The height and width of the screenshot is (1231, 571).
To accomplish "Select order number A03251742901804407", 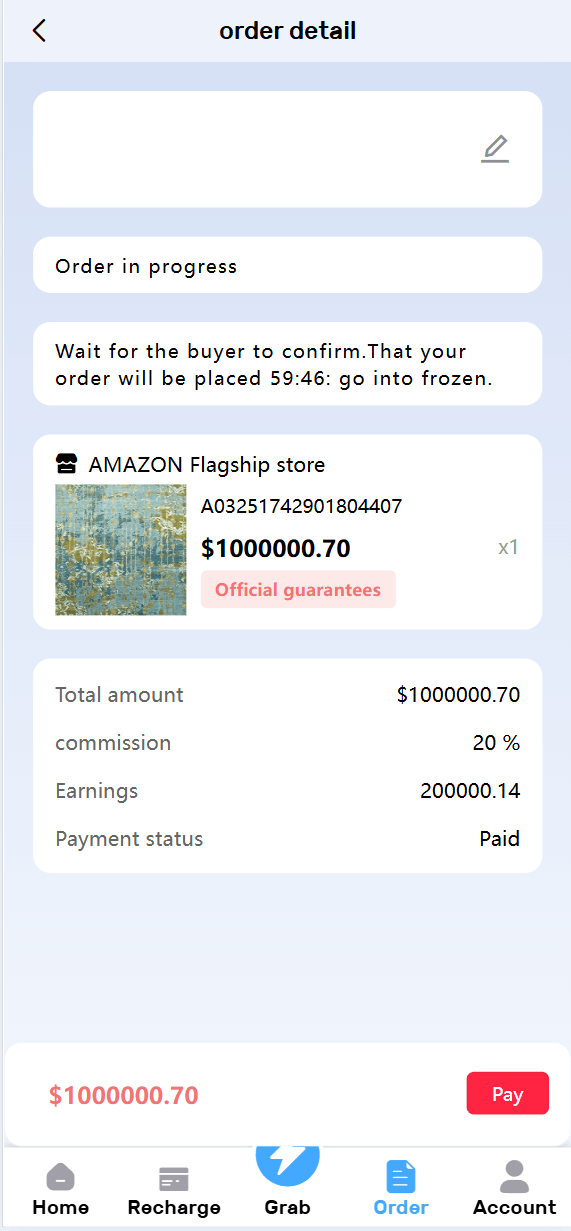I will [301, 506].
